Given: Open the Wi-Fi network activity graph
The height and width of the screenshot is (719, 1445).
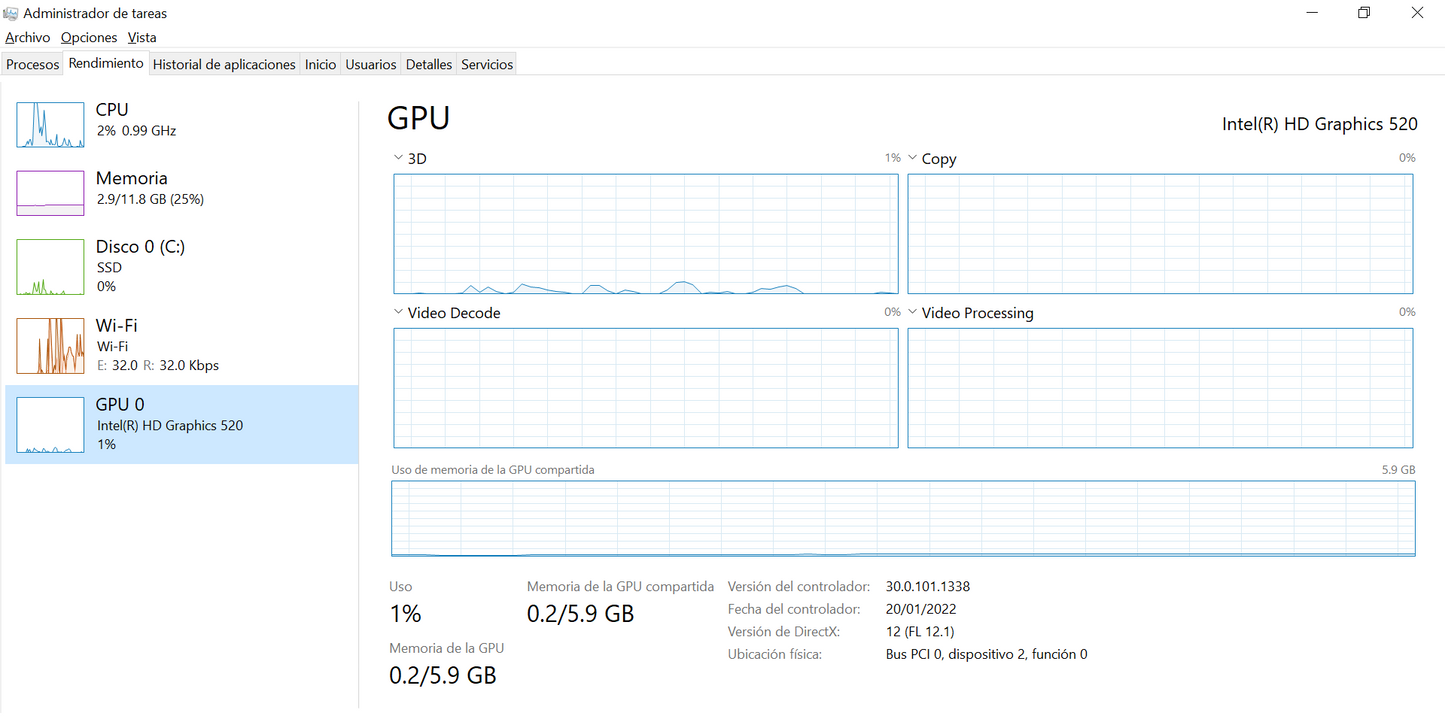Looking at the screenshot, I should (x=50, y=346).
